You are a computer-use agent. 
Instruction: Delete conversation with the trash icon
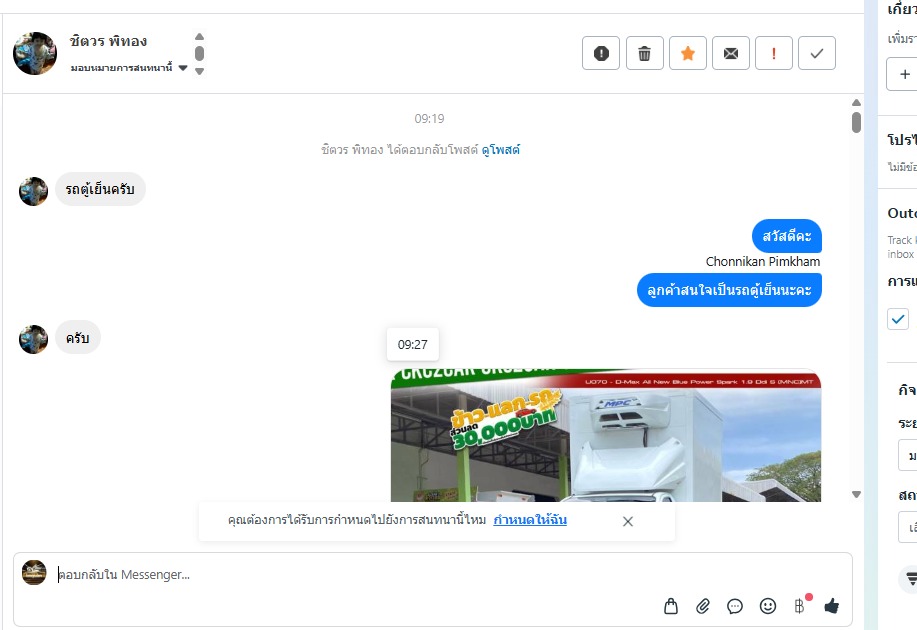tap(644, 53)
